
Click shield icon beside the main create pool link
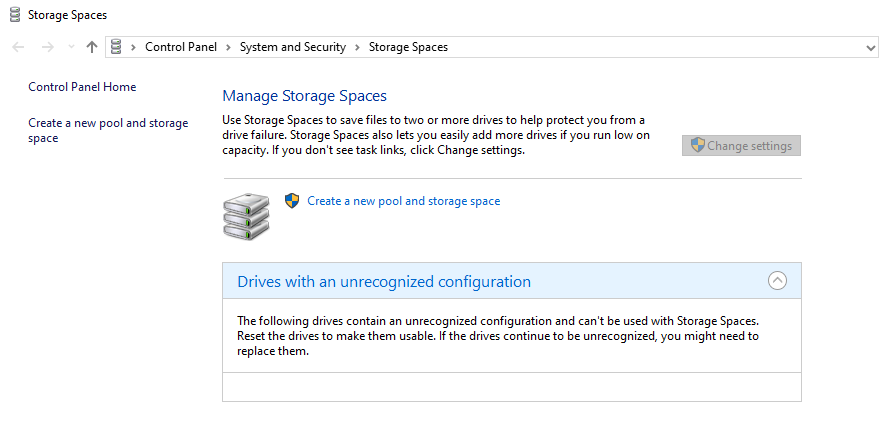tap(292, 201)
